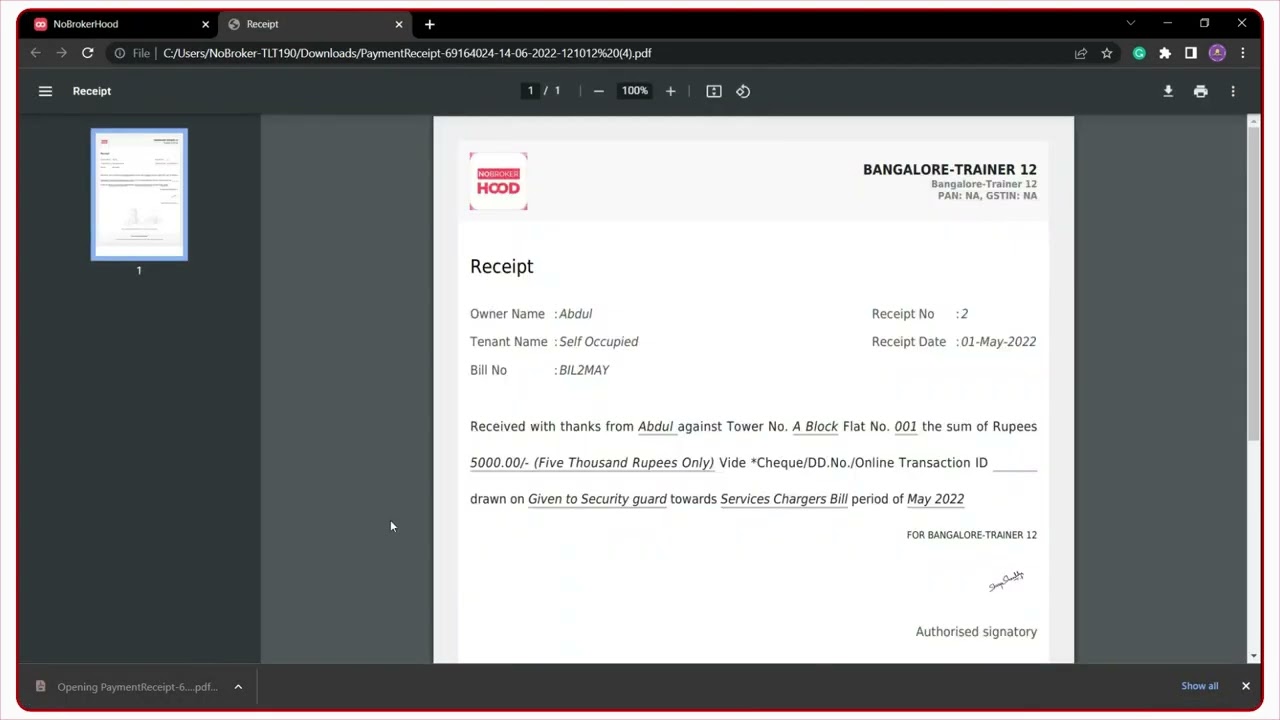Screen dimensions: 1280x720
Task: Toggle the PDF sidebar menu icon
Action: coord(45,91)
